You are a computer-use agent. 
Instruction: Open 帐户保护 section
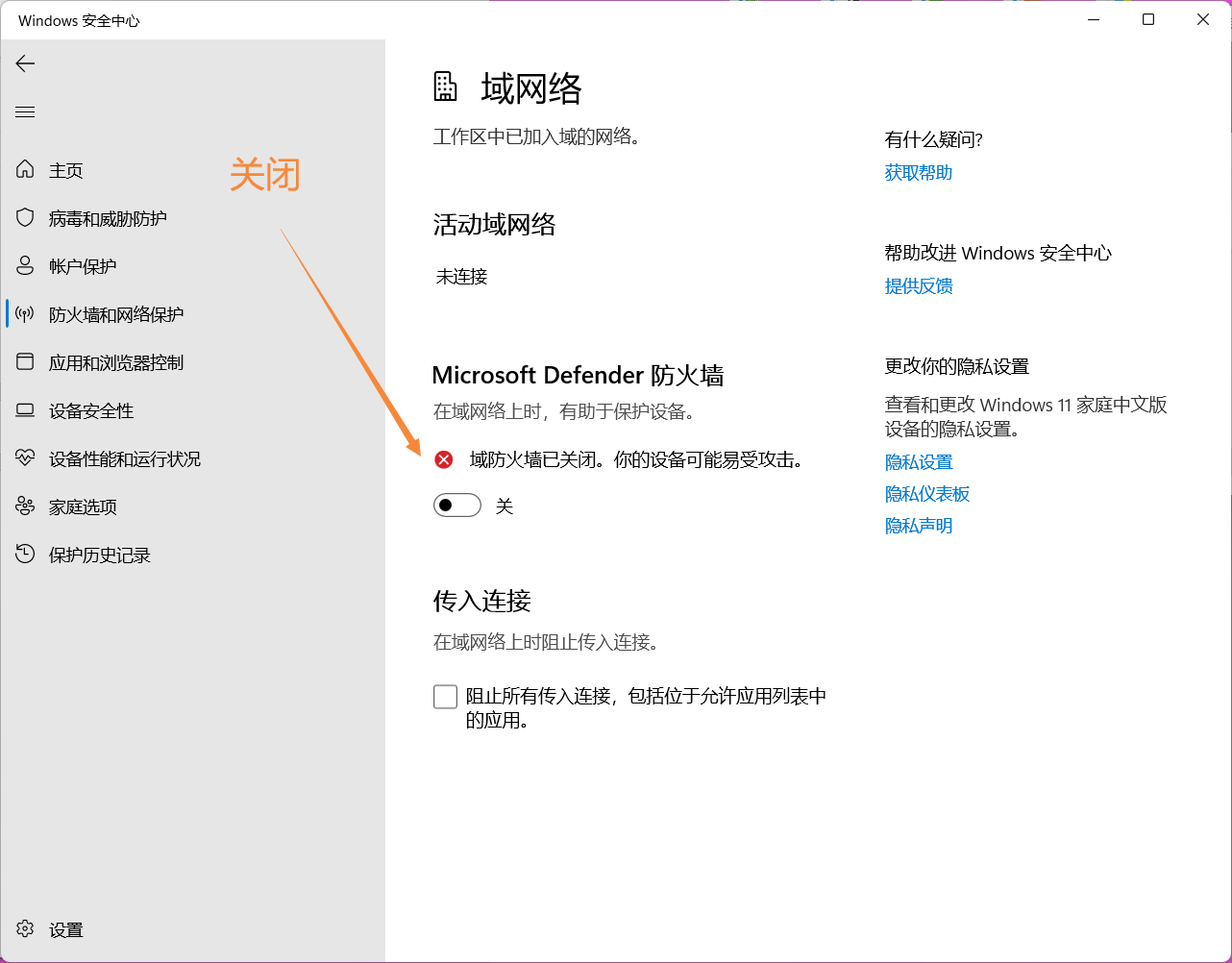click(83, 266)
